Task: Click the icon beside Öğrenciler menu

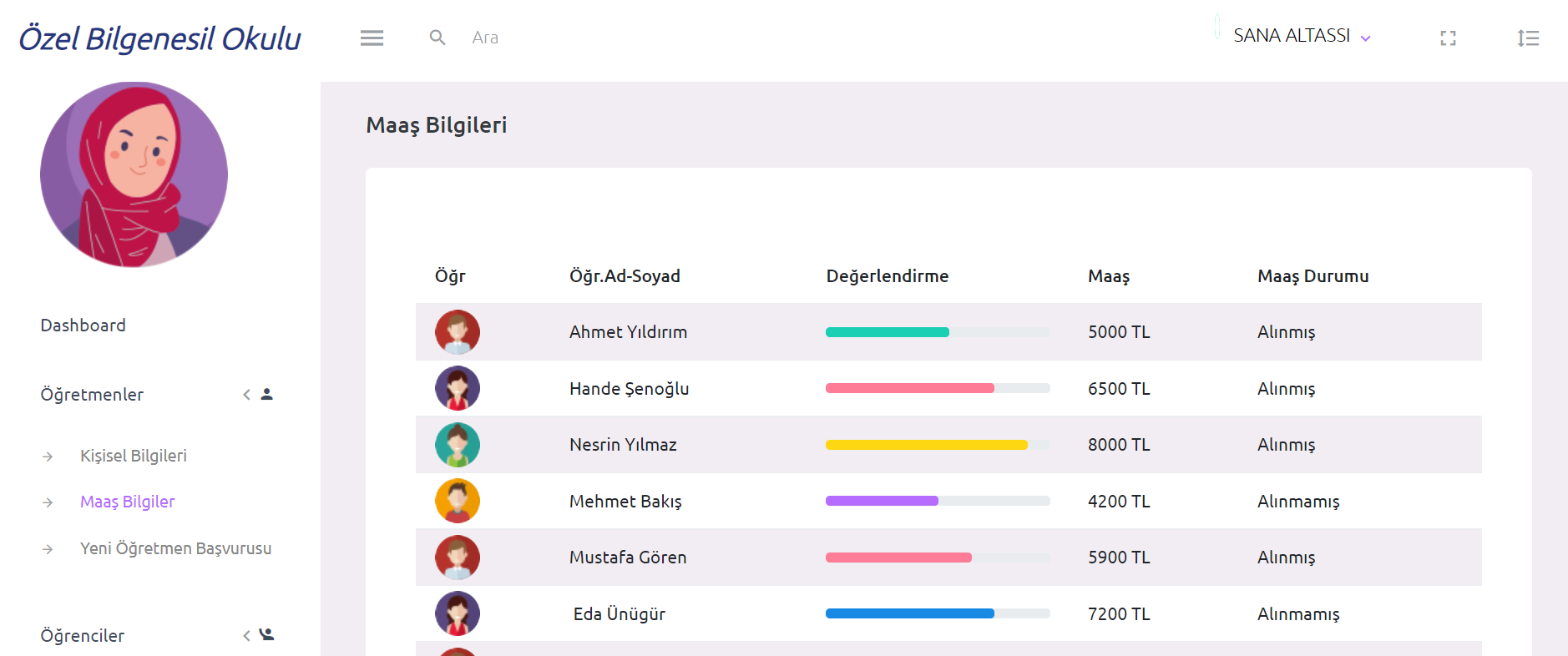Action: tap(266, 635)
